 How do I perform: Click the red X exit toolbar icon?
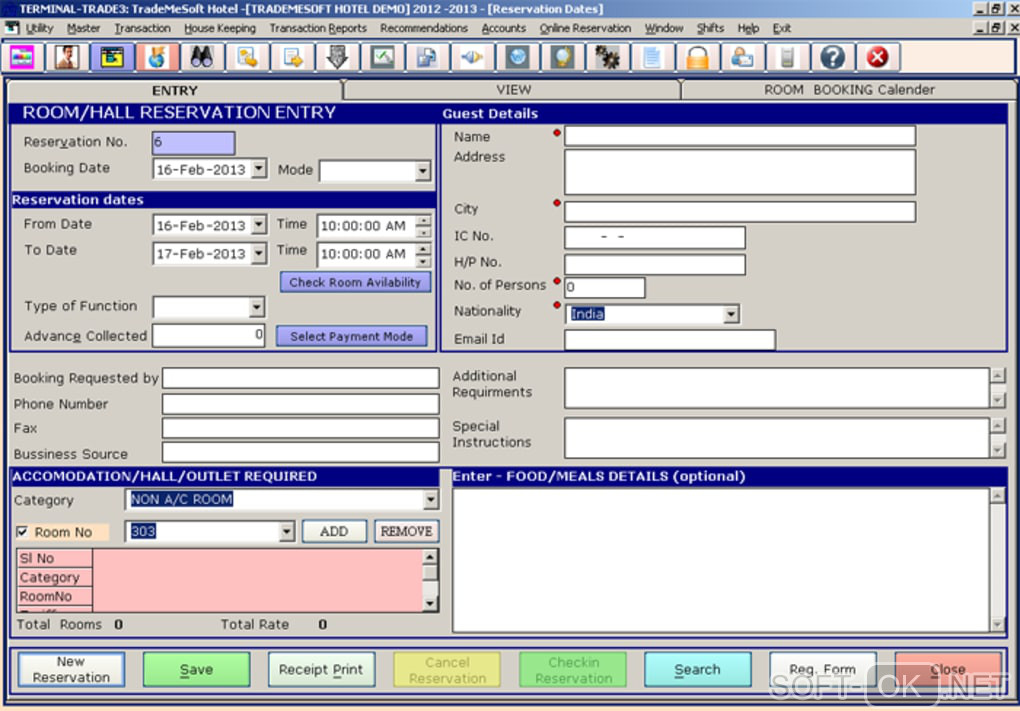coord(878,58)
